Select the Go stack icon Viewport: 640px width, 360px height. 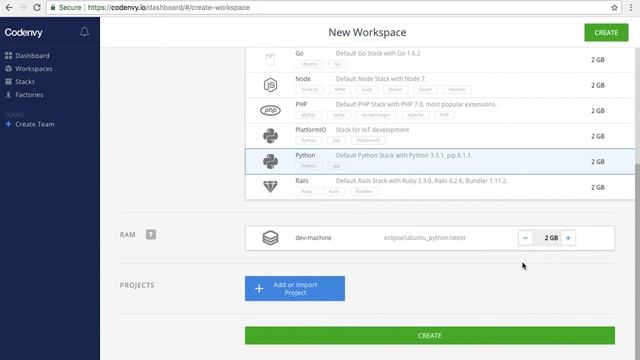[x=270, y=60]
